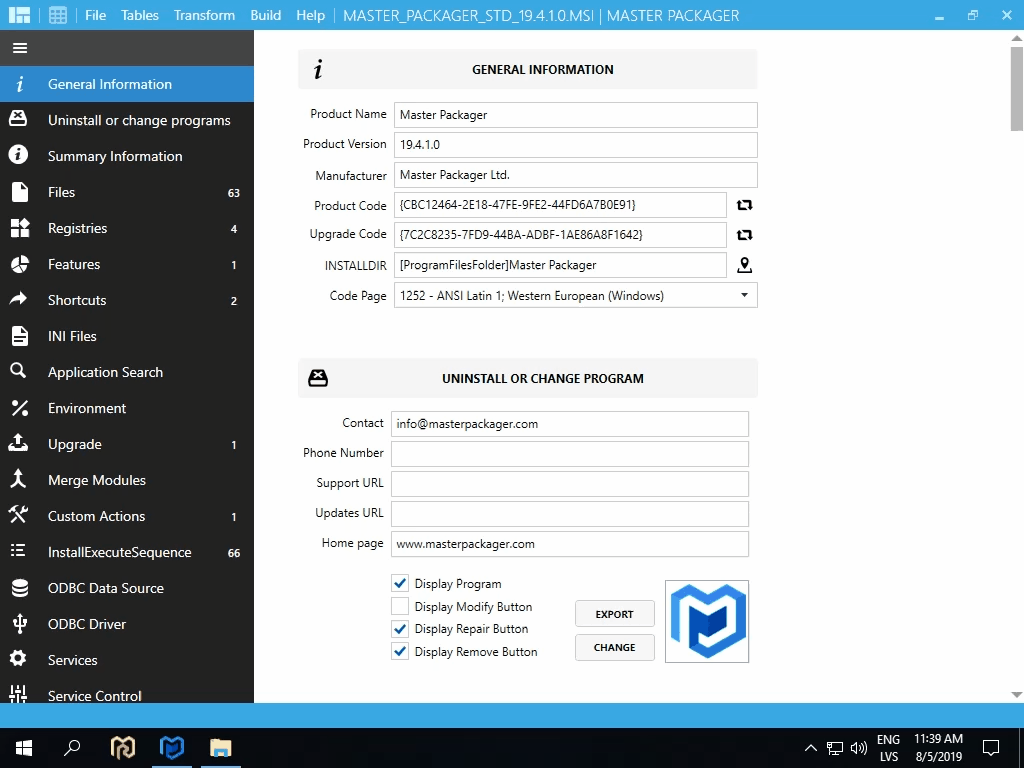
Task: Click the Merge Modules icon
Action: [18, 479]
